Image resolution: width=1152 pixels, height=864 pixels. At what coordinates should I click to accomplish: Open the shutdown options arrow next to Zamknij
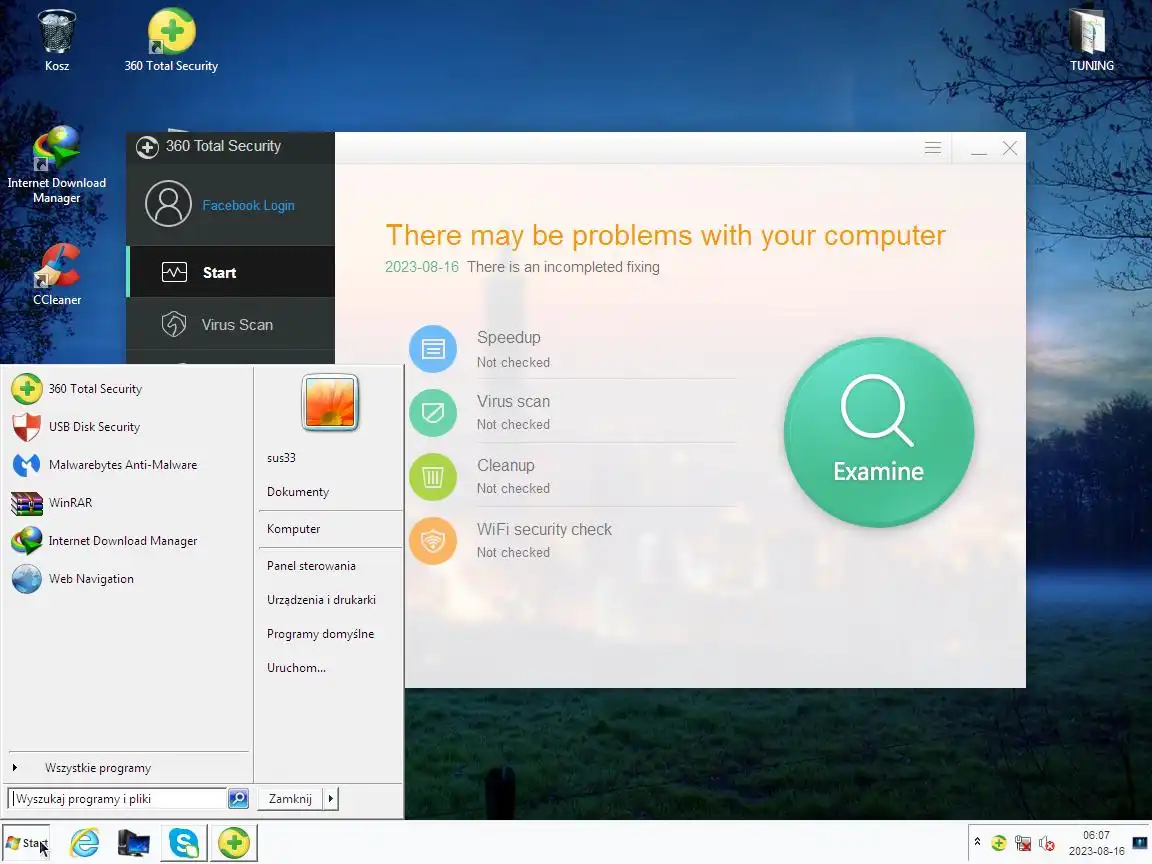[x=331, y=799]
